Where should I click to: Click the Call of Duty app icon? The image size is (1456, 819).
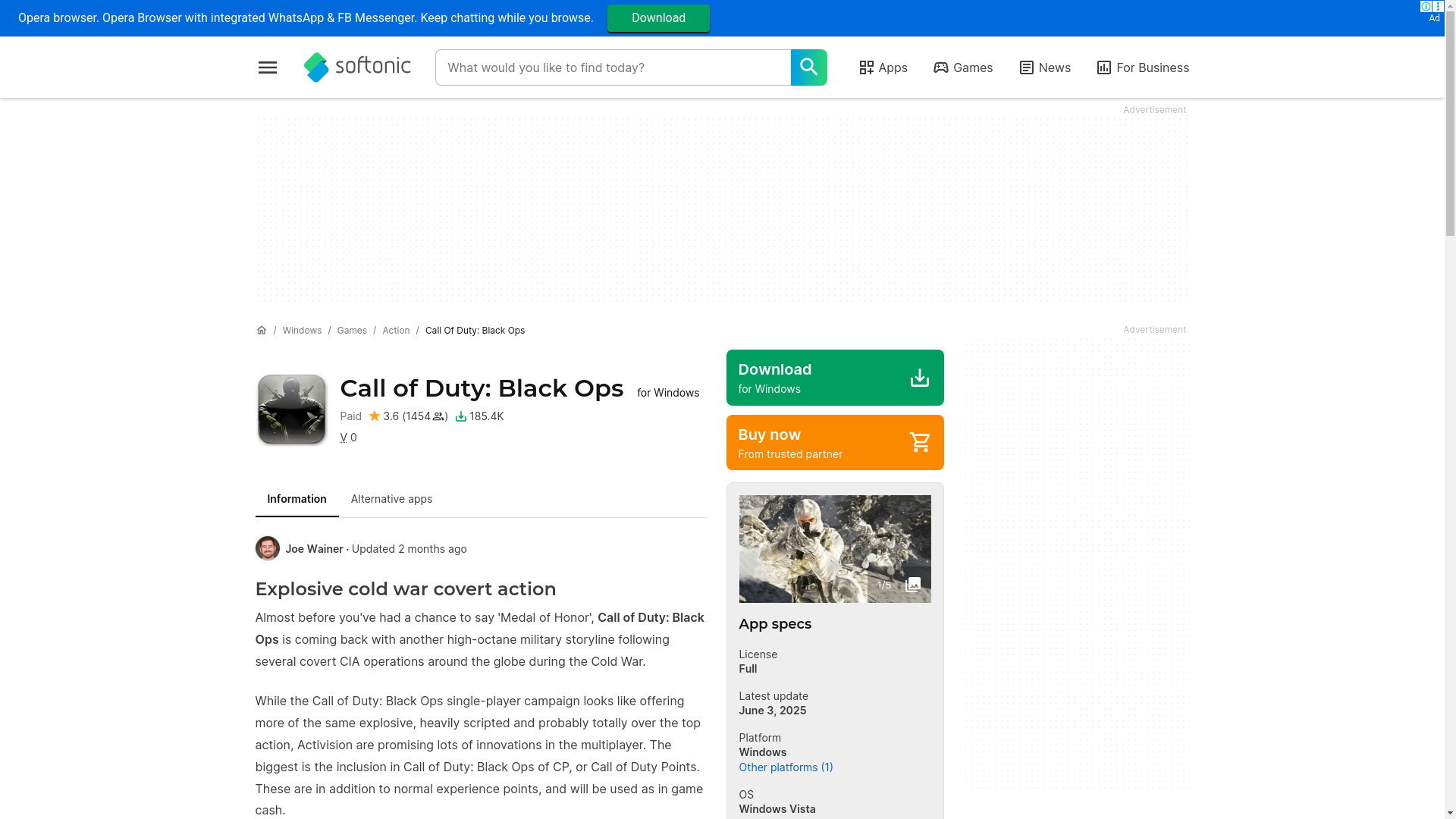point(291,409)
